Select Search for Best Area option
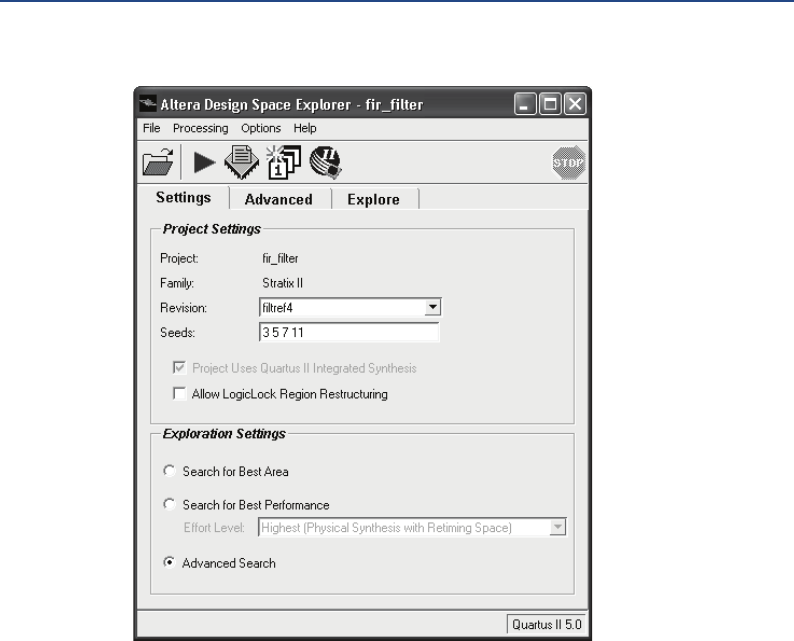 coord(168,470)
